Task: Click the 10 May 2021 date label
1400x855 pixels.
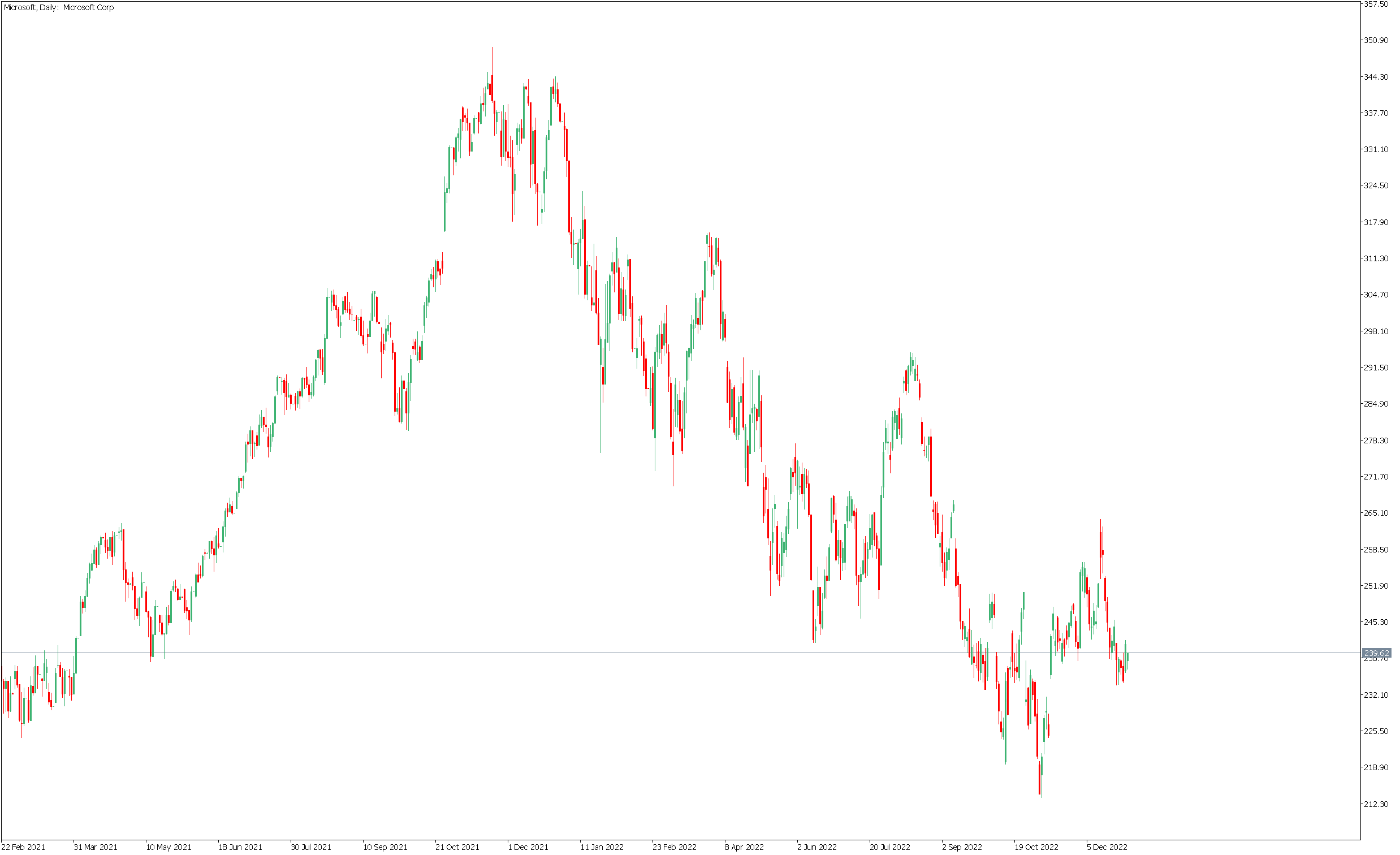Action: [168, 847]
